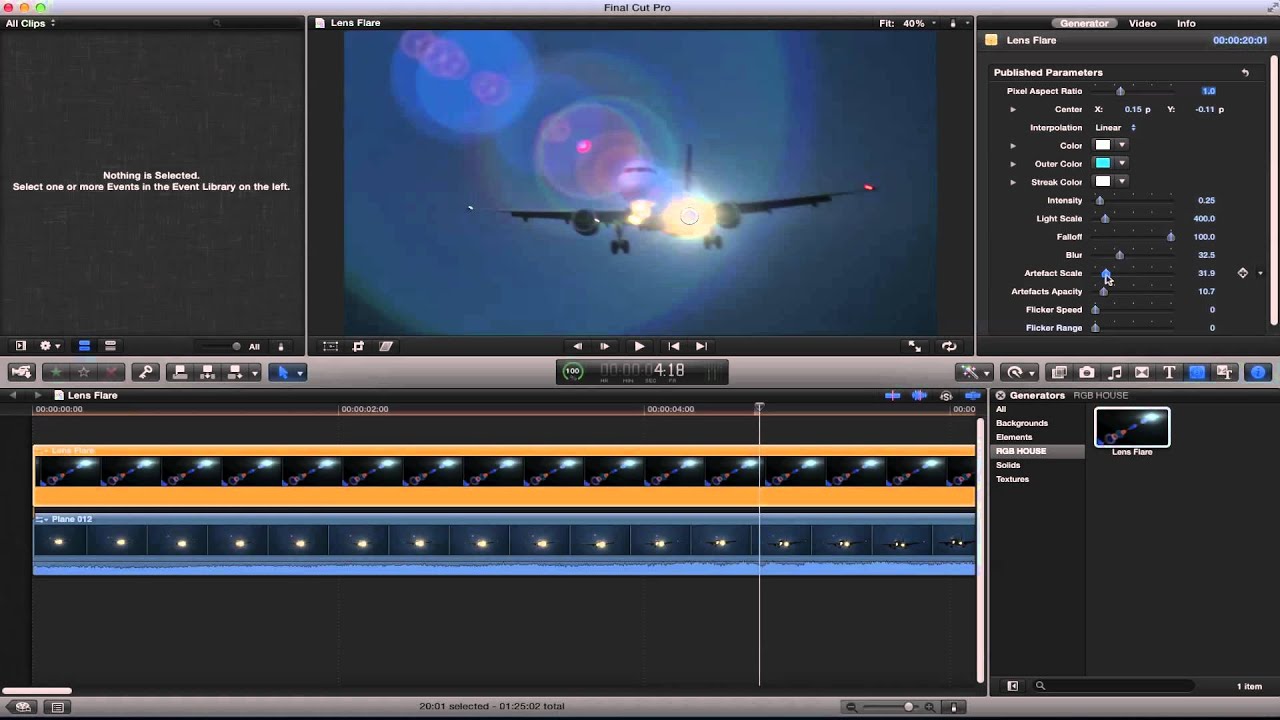The image size is (1280, 720).
Task: Close the Generators browser panel
Action: pyautogui.click(x=1000, y=395)
